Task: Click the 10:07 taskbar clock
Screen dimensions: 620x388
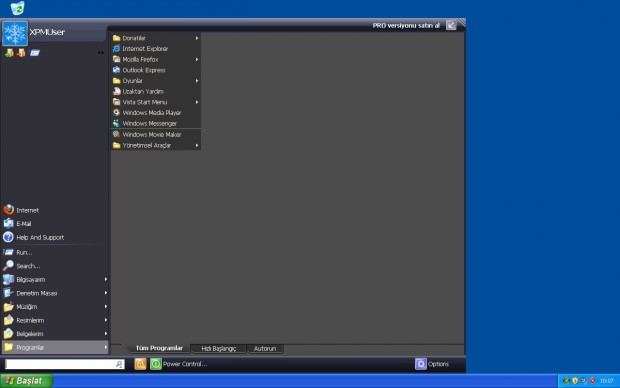Action: click(607, 381)
